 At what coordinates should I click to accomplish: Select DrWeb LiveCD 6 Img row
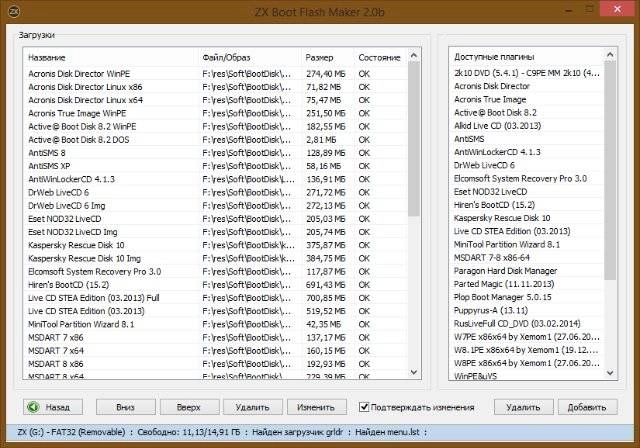click(216, 206)
